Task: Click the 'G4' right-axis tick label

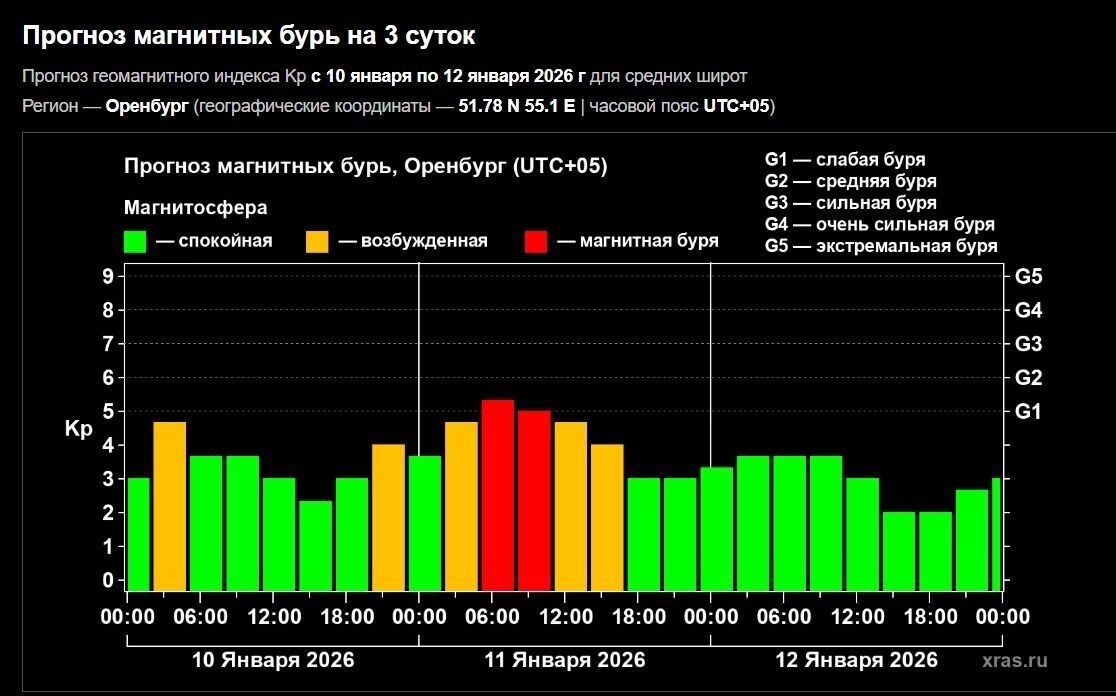Action: [1028, 310]
